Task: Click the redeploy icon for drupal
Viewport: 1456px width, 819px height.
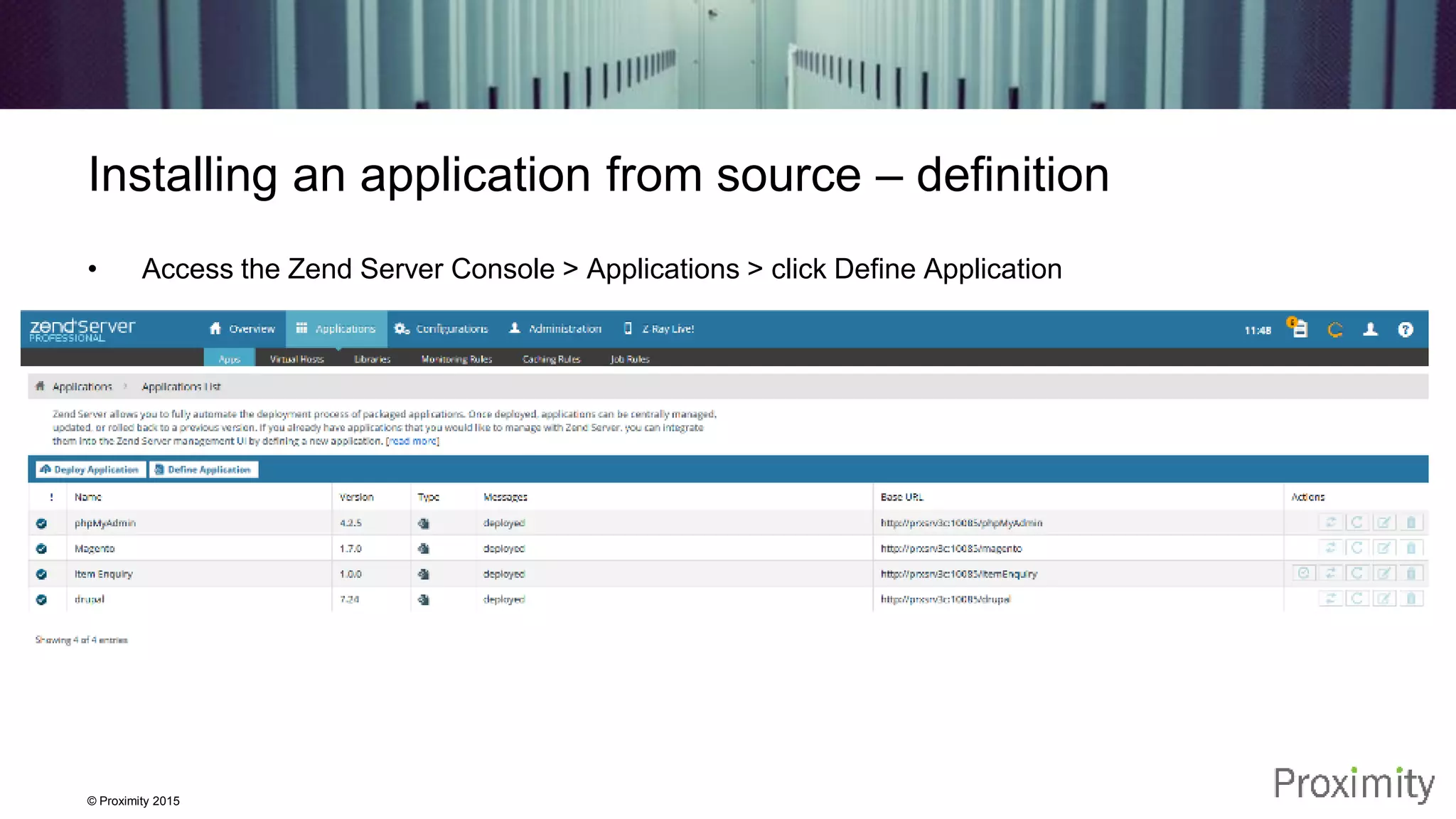Action: click(x=1357, y=599)
